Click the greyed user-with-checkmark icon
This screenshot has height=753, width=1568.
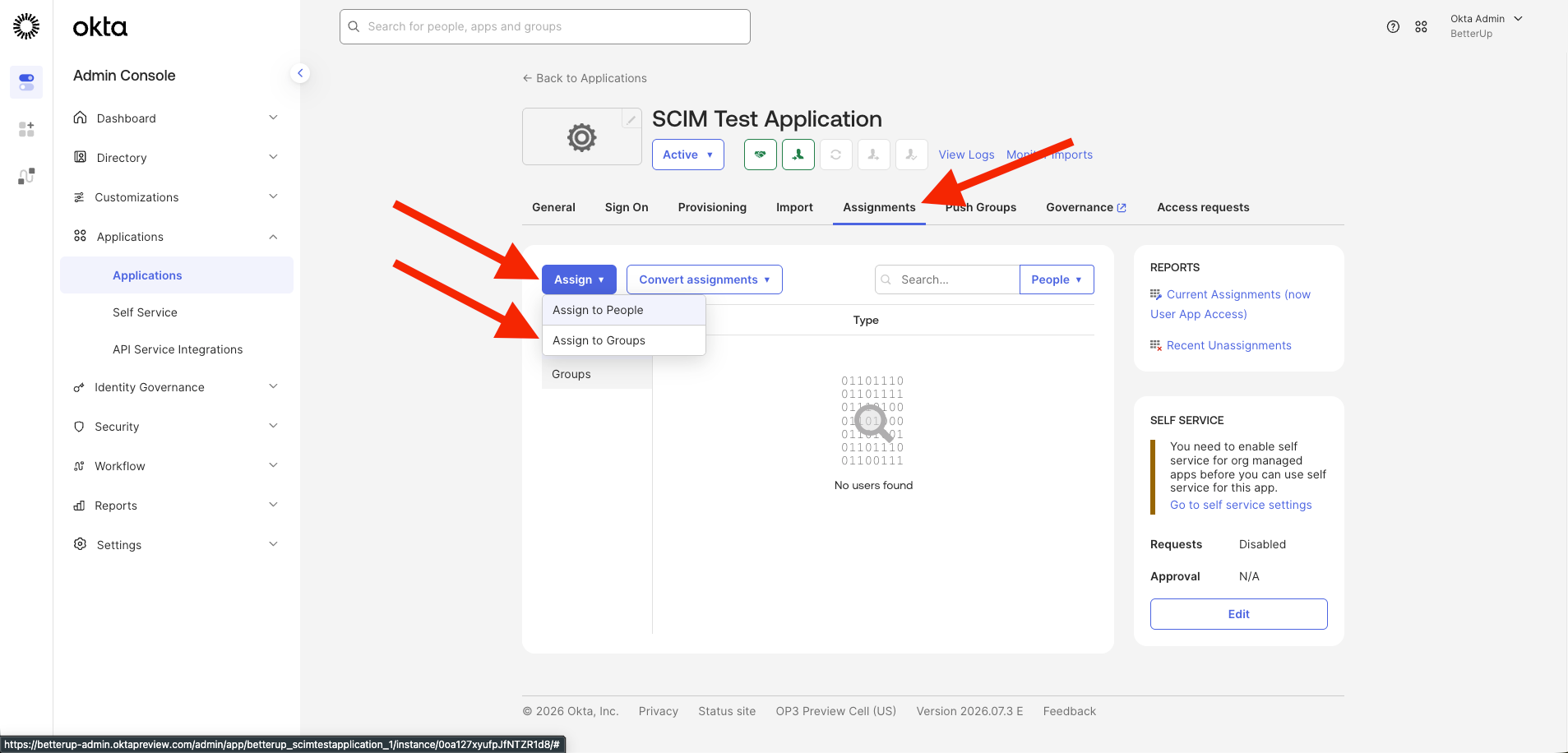click(912, 155)
